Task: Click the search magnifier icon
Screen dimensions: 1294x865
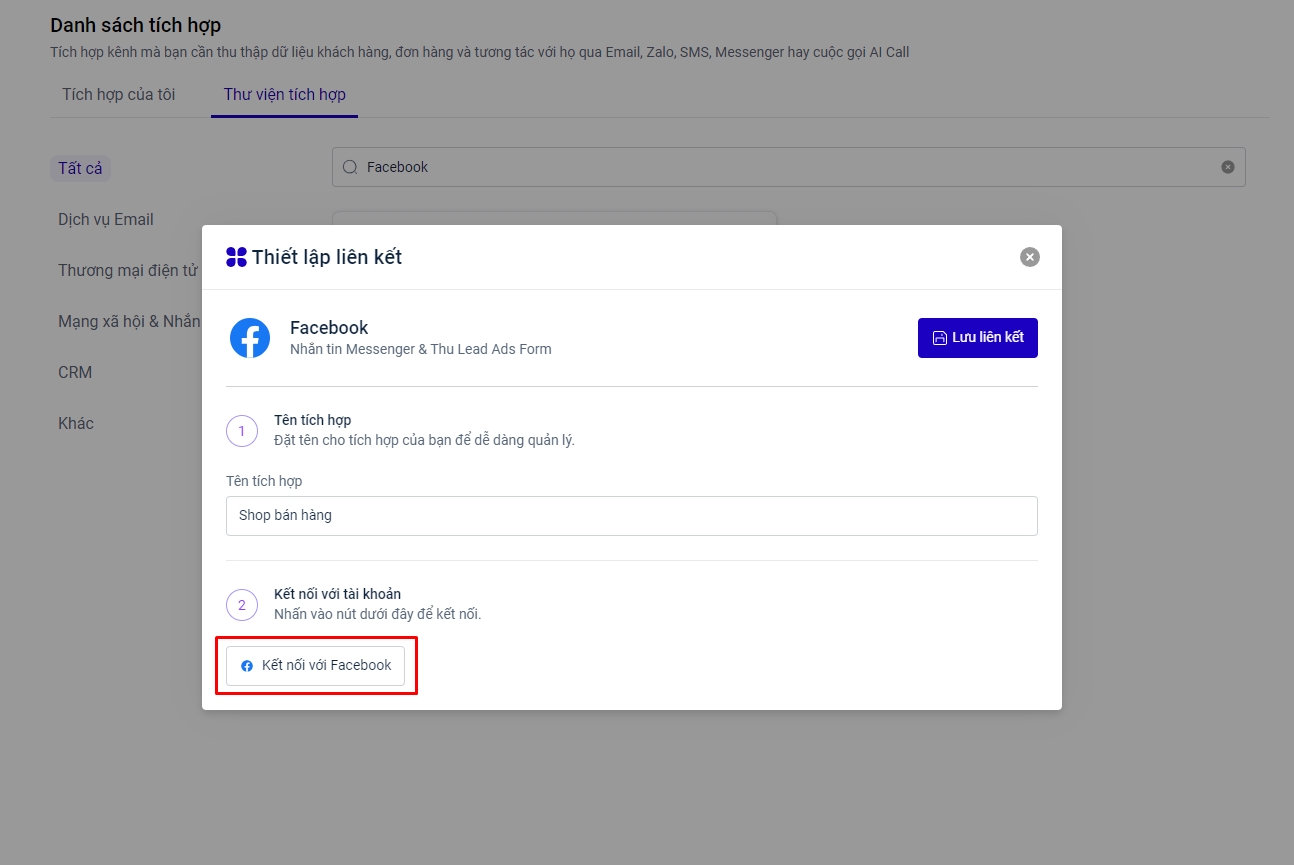Action: click(350, 167)
